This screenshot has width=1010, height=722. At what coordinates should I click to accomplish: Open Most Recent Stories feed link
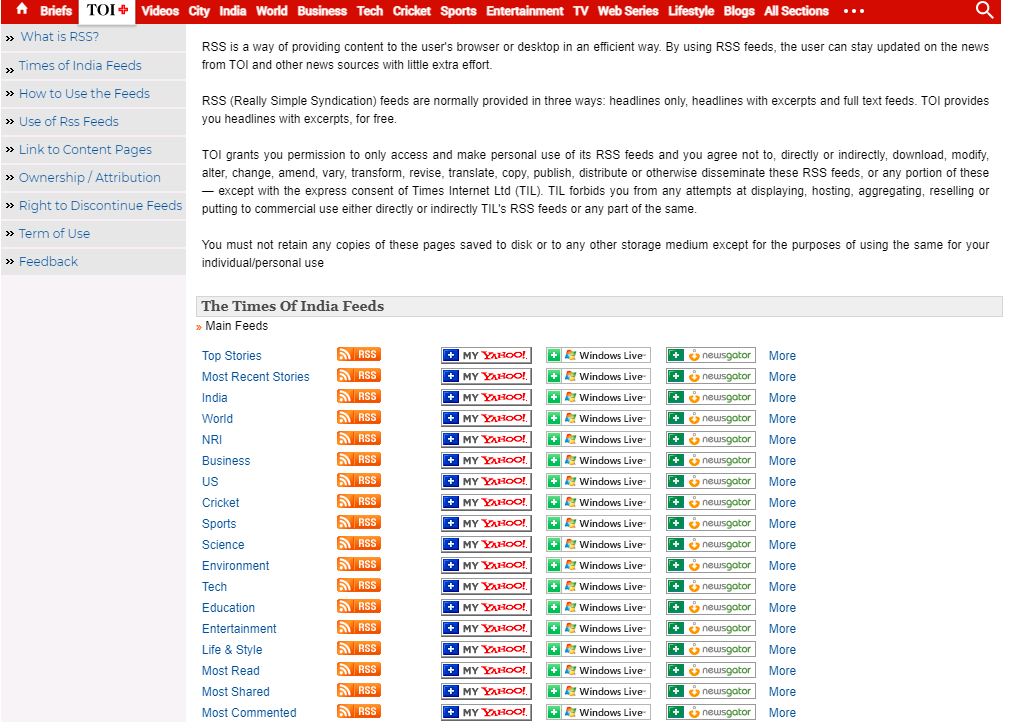coord(256,377)
